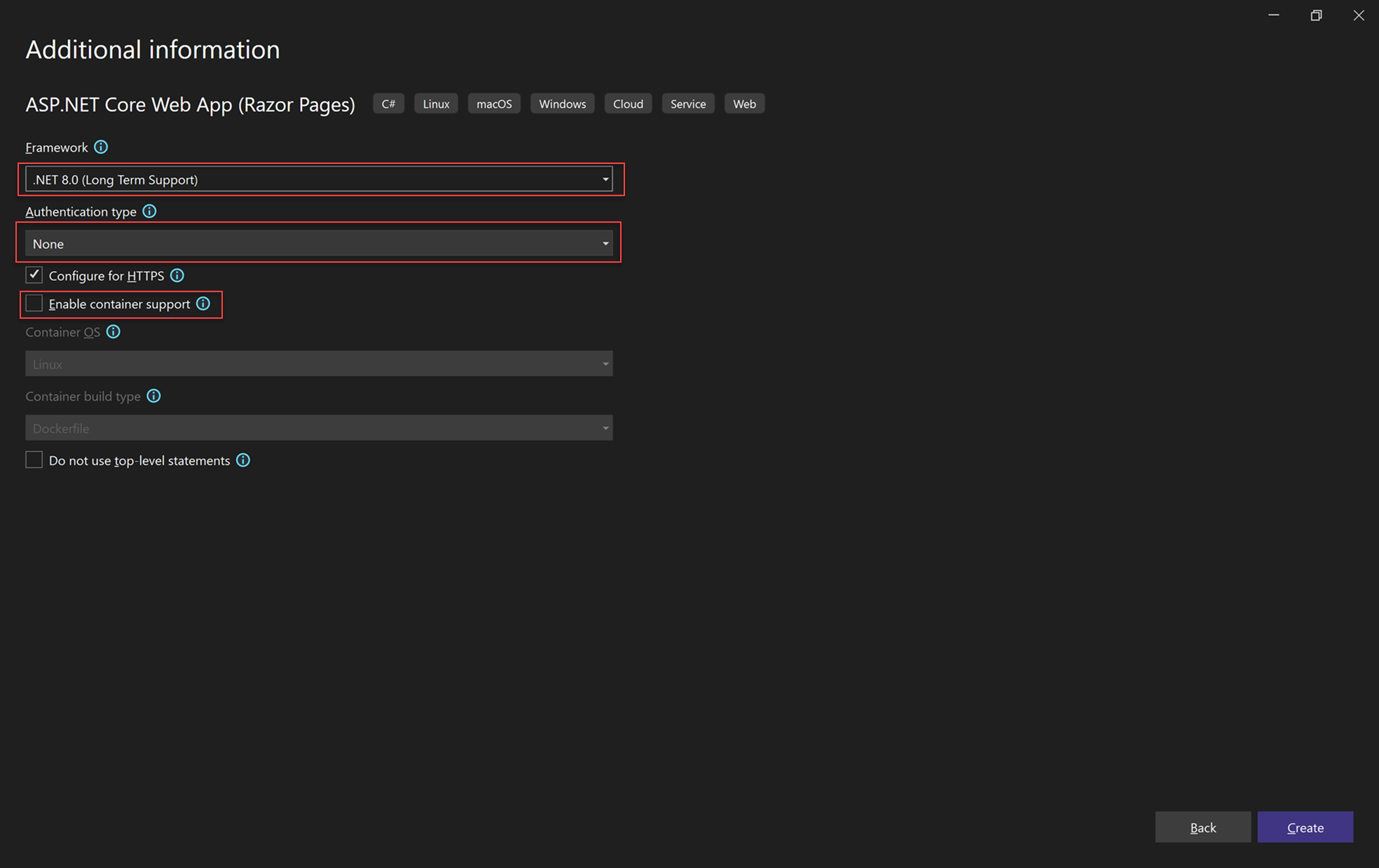Click the Service tag icon
This screenshot has width=1379, height=868.
688,103
